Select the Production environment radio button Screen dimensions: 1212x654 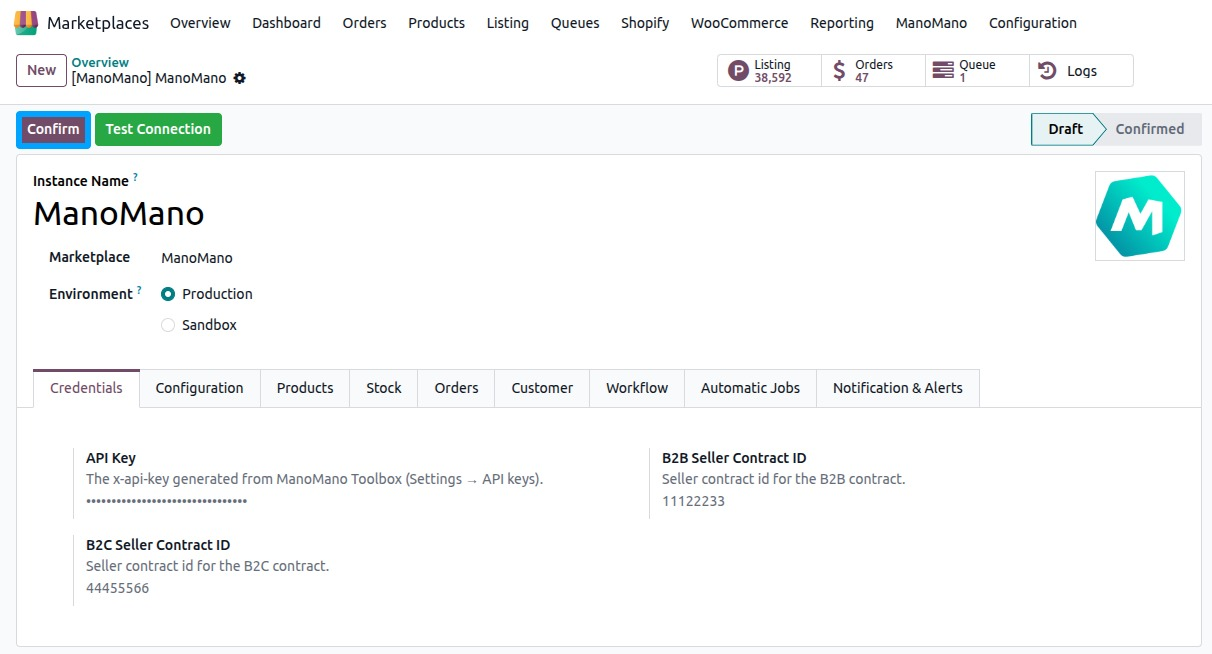pos(168,294)
